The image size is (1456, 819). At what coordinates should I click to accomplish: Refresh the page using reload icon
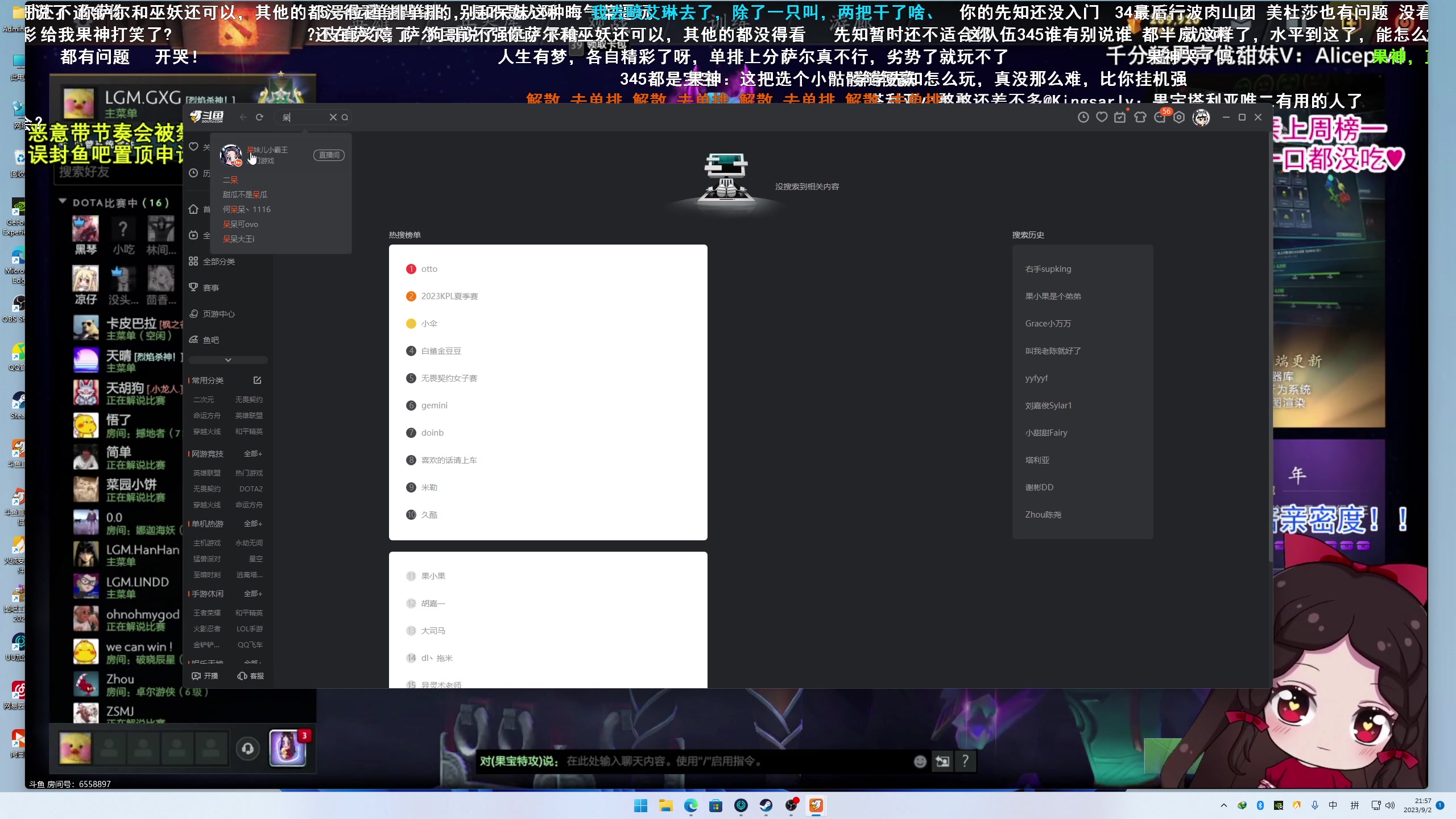(x=259, y=117)
